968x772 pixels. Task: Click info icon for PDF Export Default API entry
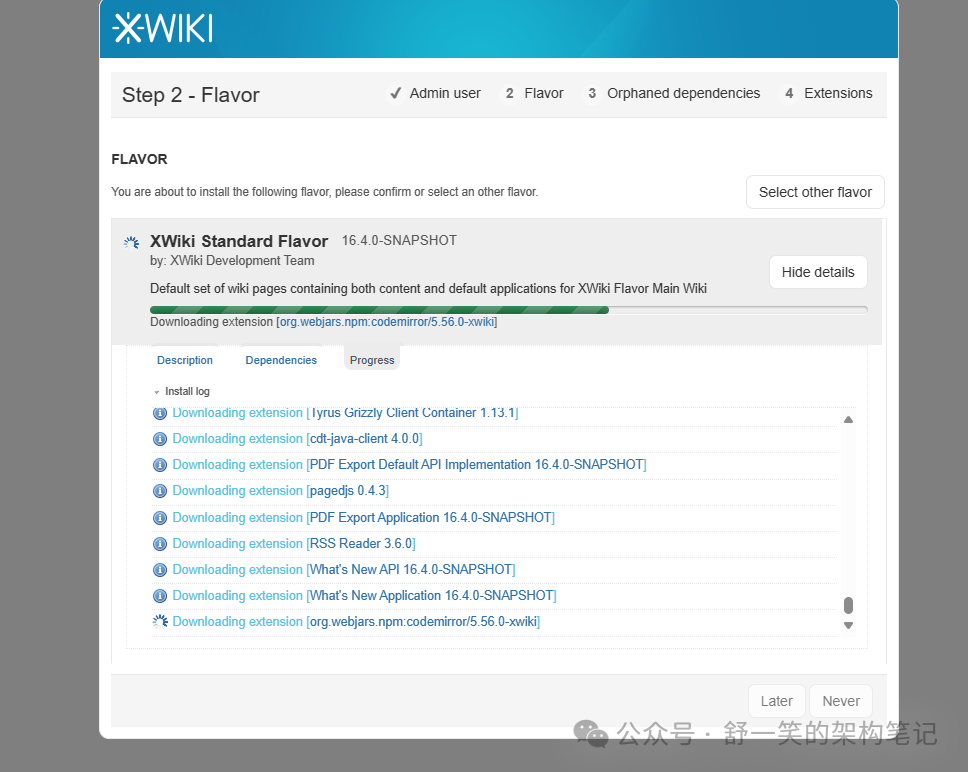click(x=160, y=465)
